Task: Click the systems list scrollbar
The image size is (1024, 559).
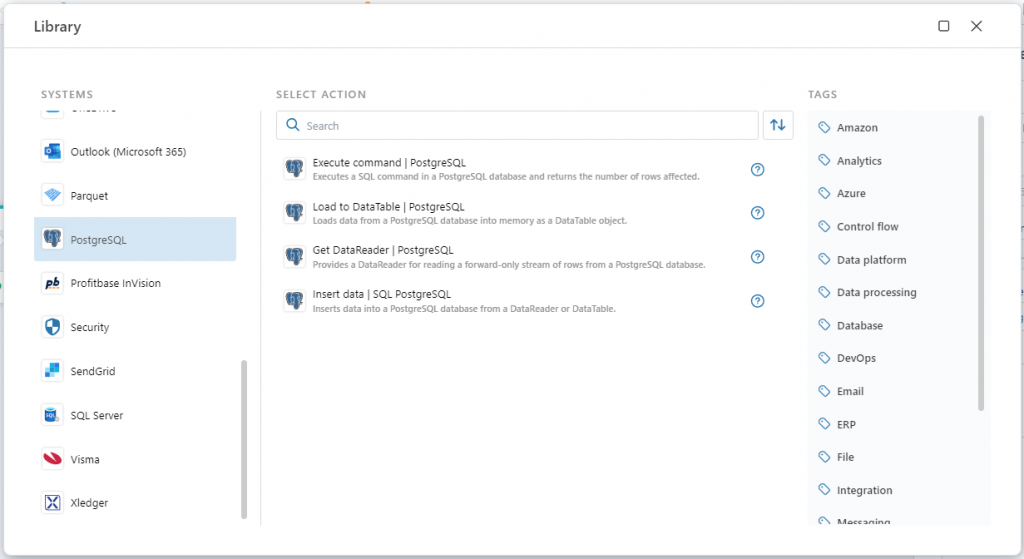Action: (x=244, y=440)
